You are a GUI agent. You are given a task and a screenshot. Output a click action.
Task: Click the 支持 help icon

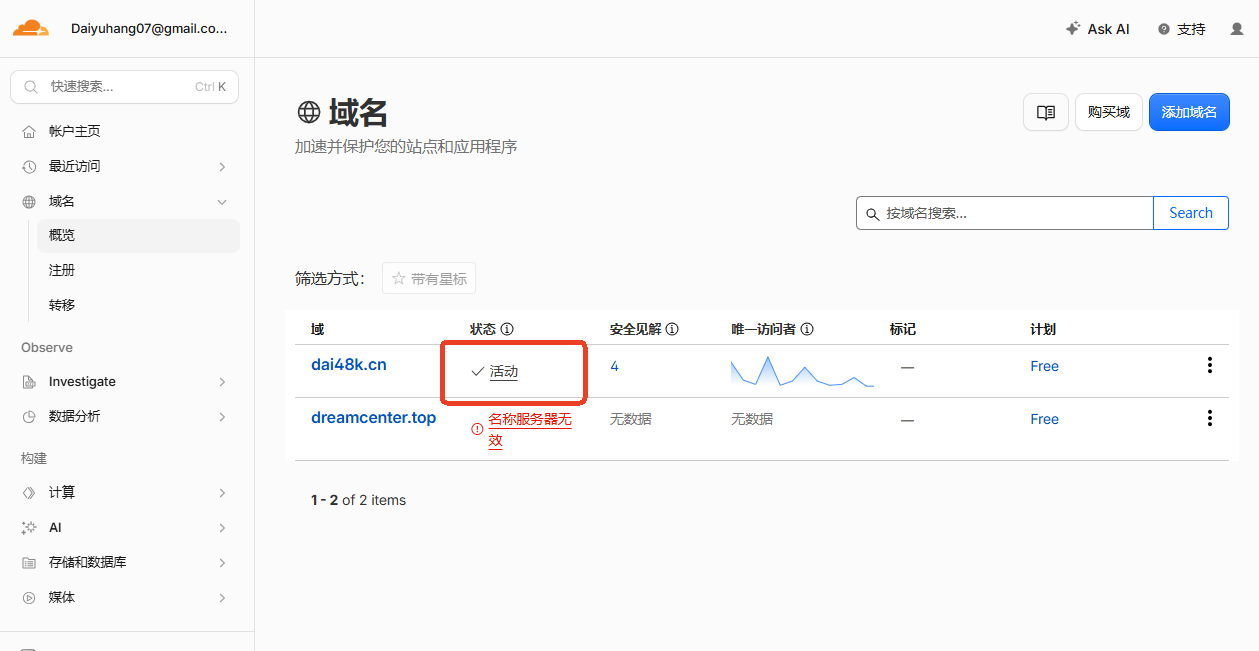[x=1164, y=29]
